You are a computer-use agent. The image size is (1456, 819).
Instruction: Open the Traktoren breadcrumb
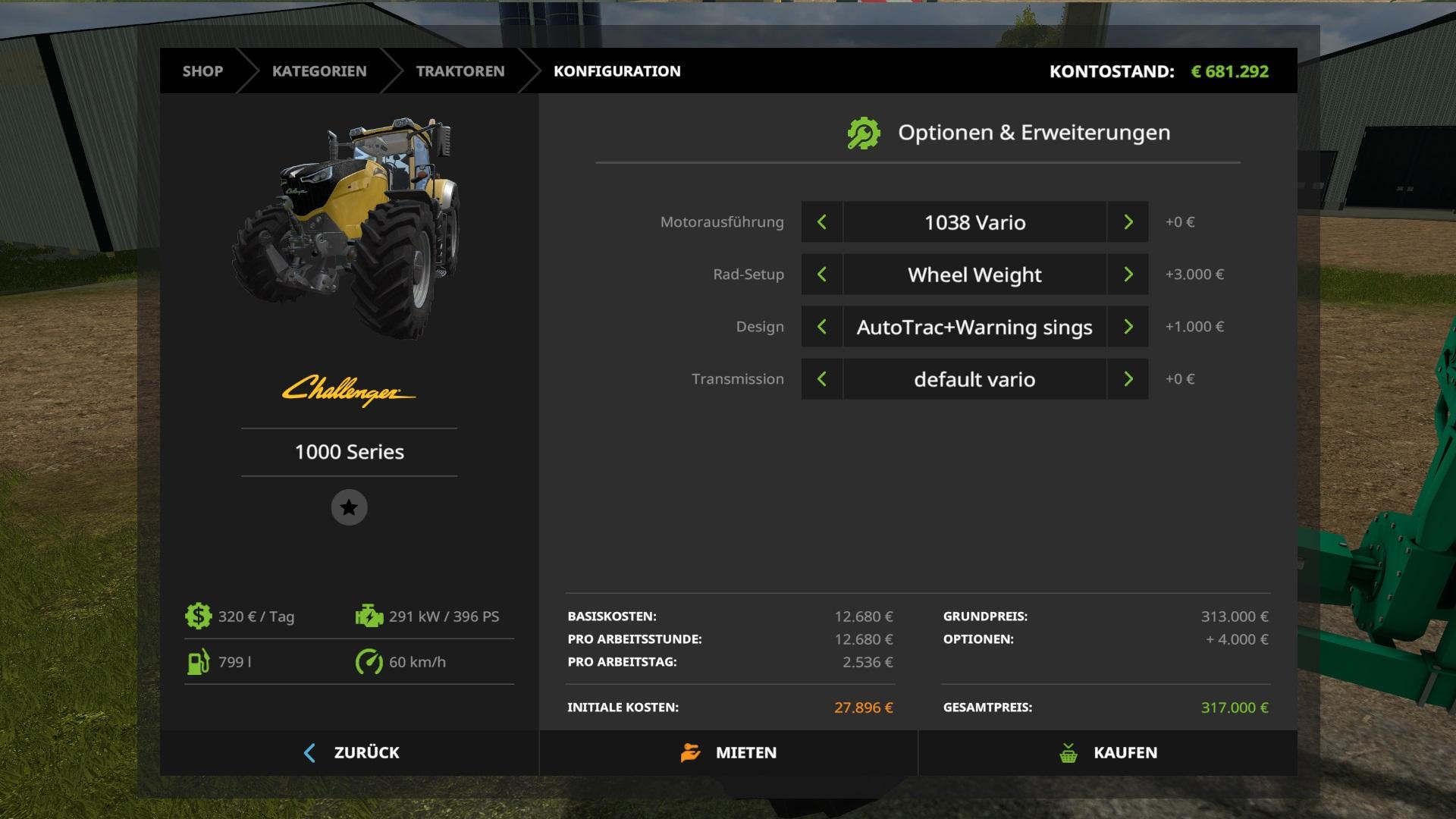pyautogui.click(x=460, y=71)
